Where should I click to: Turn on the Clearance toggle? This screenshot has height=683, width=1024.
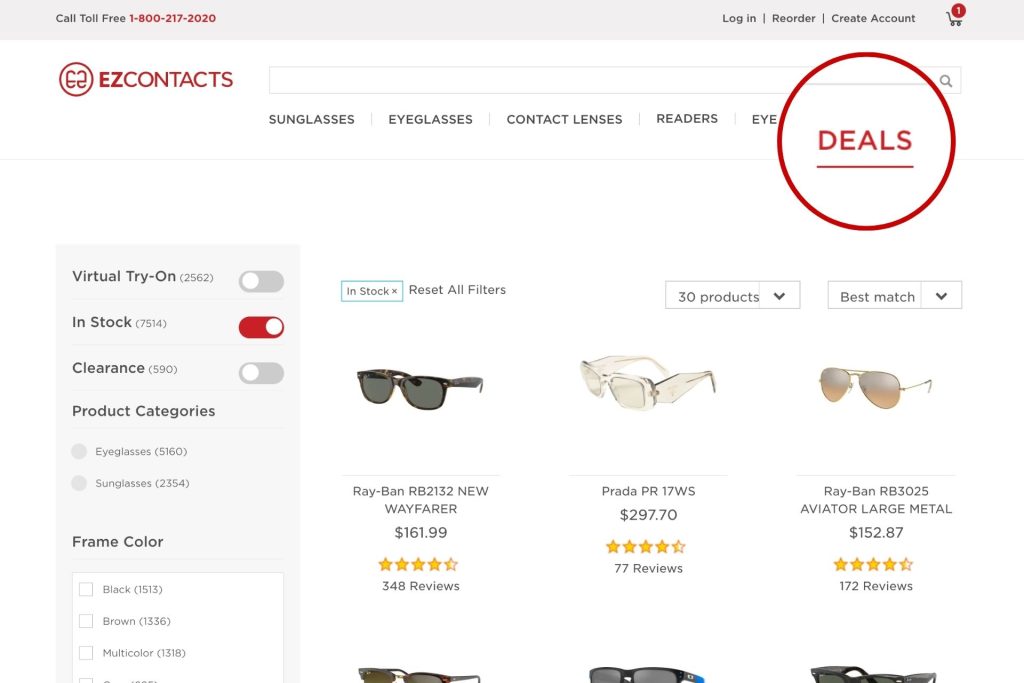click(261, 372)
